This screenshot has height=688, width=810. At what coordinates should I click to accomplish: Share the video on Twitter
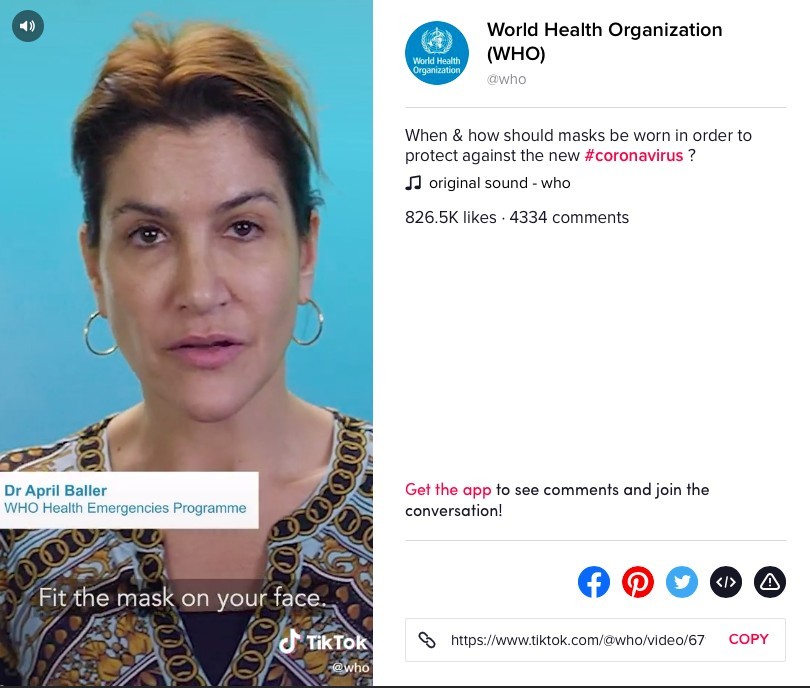pyautogui.click(x=682, y=582)
